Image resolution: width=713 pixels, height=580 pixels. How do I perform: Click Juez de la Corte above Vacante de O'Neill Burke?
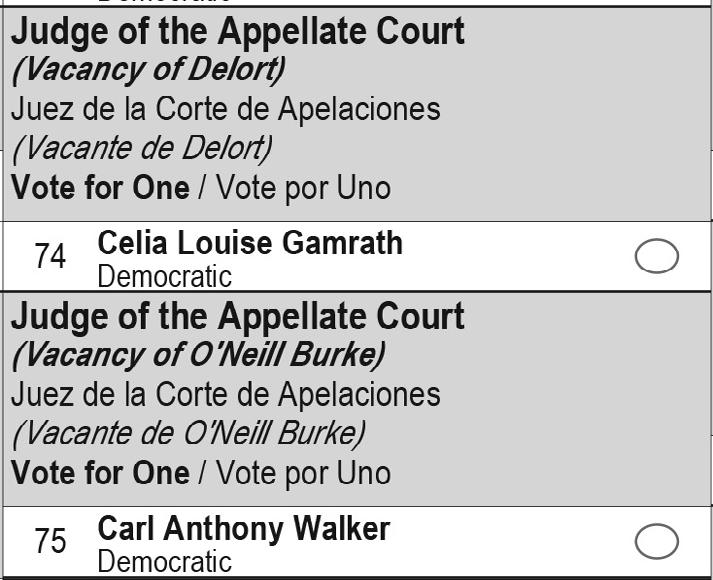click(x=226, y=394)
